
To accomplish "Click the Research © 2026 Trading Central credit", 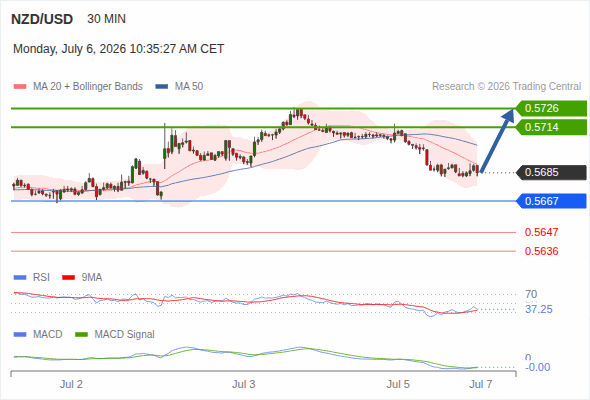I will tap(506, 87).
